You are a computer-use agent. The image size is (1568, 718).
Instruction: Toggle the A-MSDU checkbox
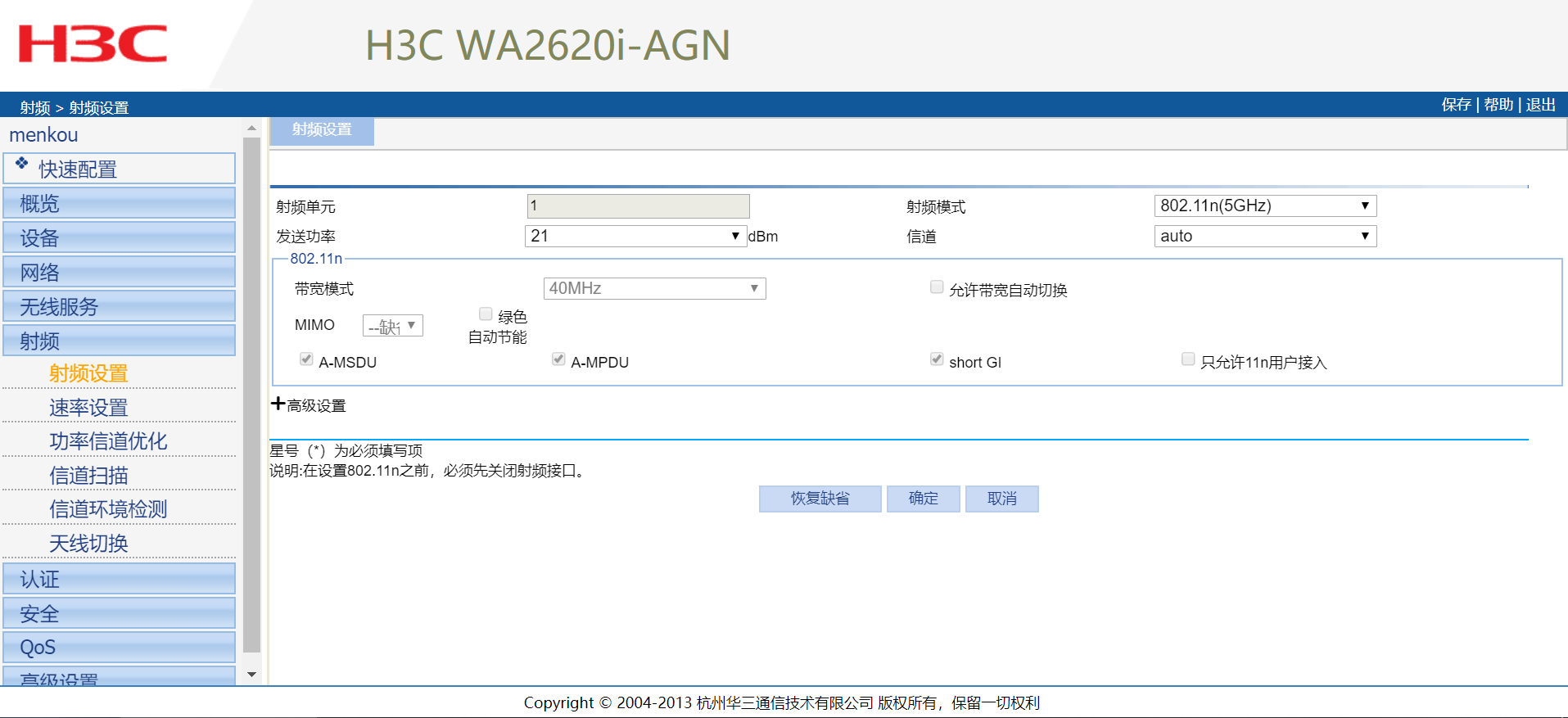pyautogui.click(x=306, y=359)
